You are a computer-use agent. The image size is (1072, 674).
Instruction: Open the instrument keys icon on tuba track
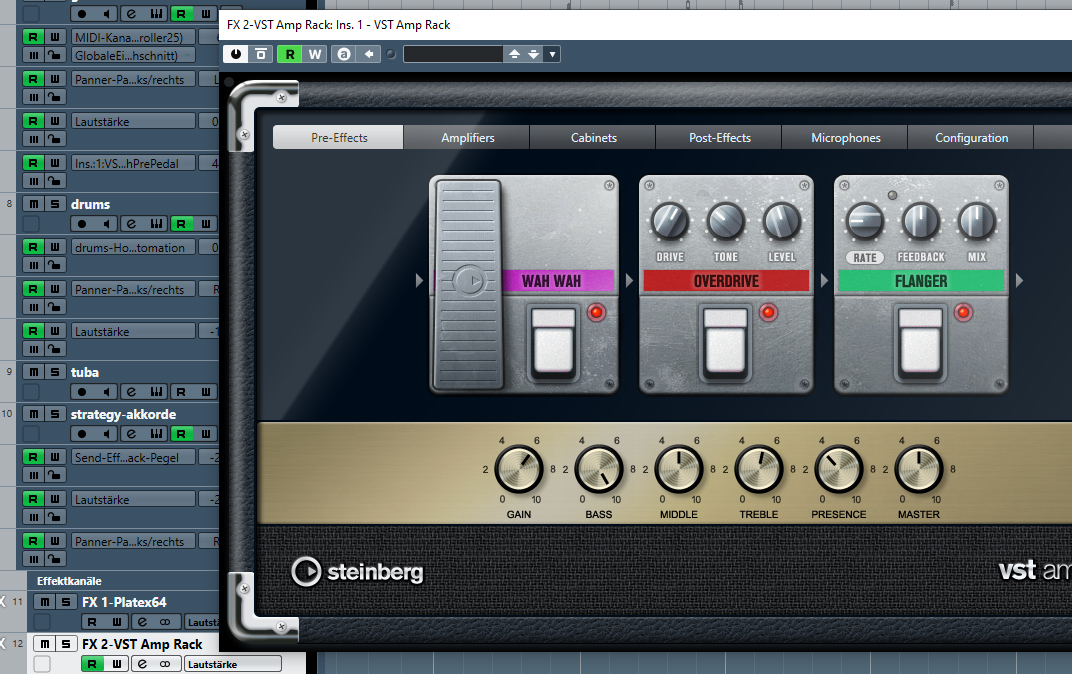point(157,392)
